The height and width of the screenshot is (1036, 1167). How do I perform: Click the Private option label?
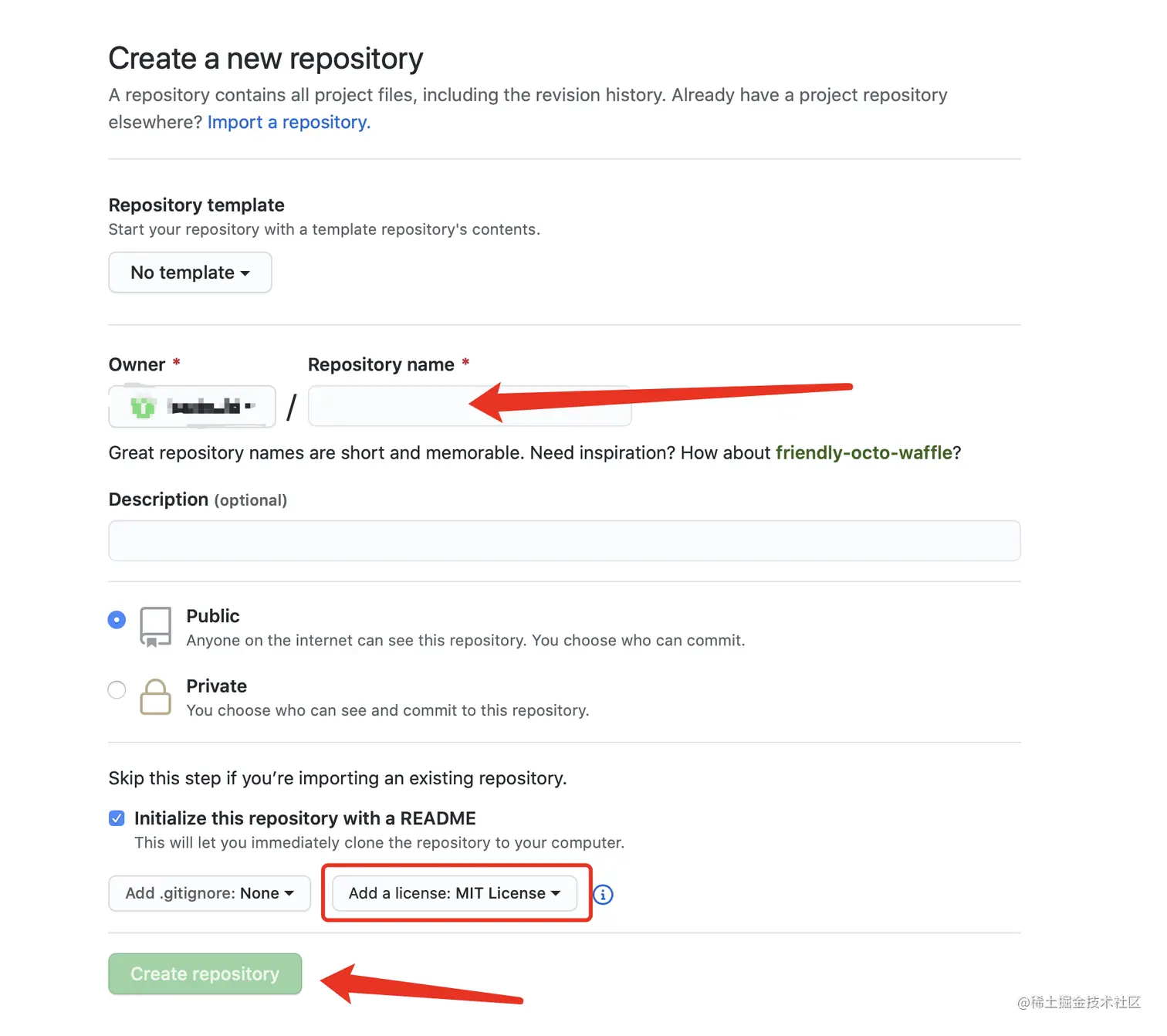(x=216, y=686)
